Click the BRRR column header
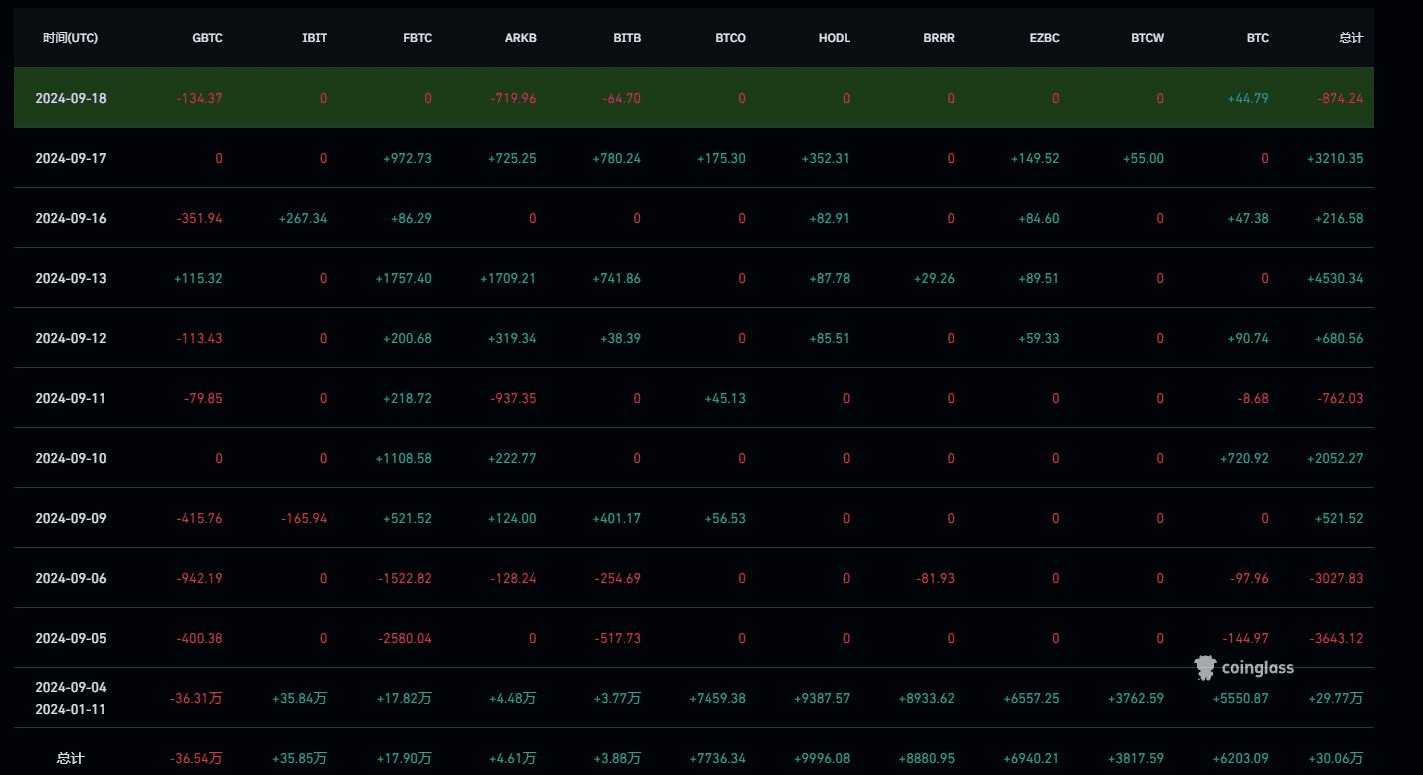 click(939, 38)
